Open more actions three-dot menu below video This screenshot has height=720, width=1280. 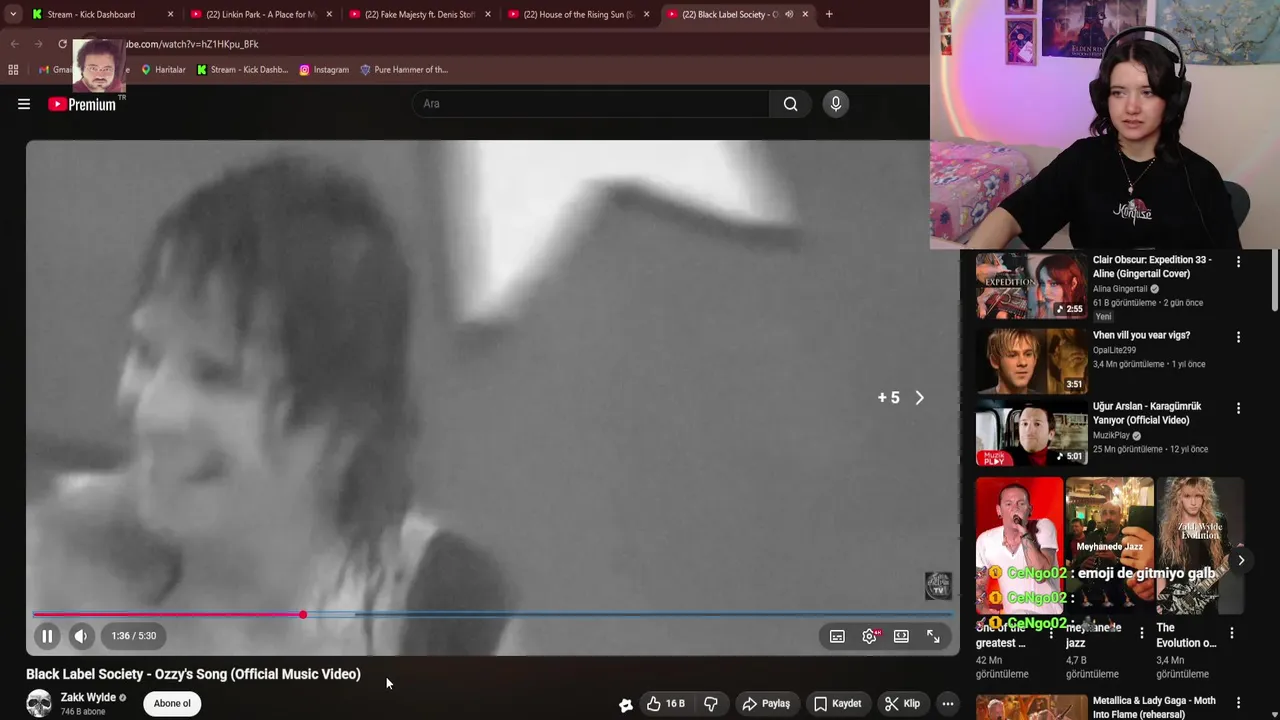pos(948,704)
